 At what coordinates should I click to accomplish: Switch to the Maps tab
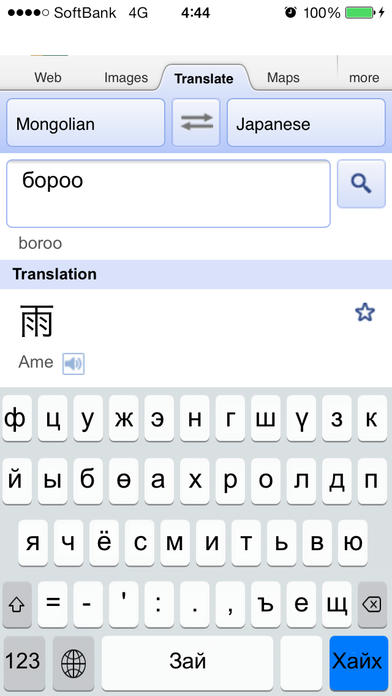click(x=283, y=78)
